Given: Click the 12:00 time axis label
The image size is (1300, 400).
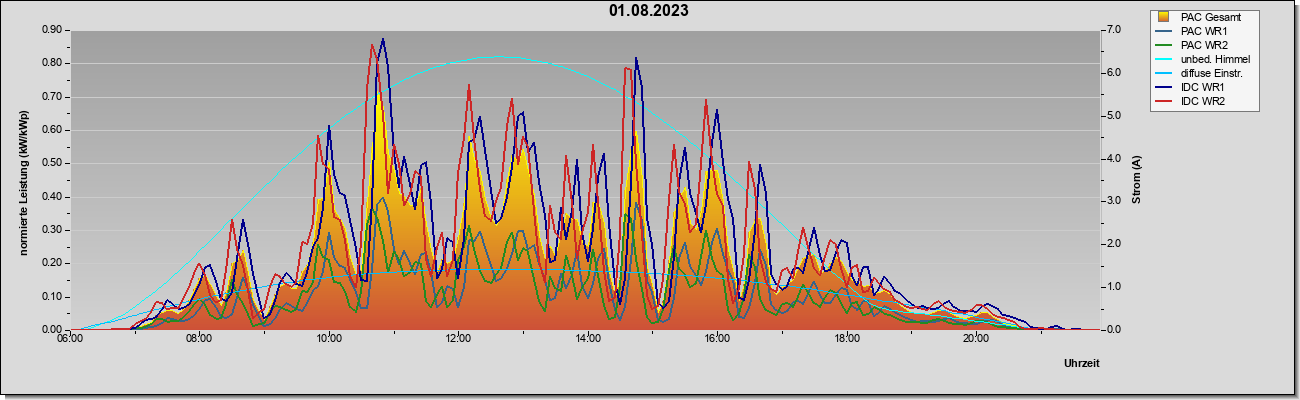Looking at the screenshot, I should (459, 340).
